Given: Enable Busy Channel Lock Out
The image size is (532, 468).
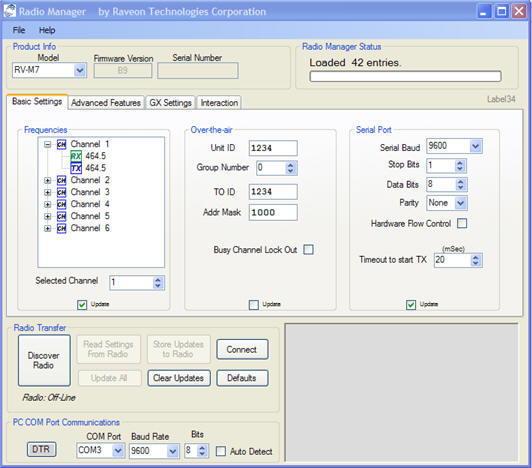Looking at the screenshot, I should [308, 250].
